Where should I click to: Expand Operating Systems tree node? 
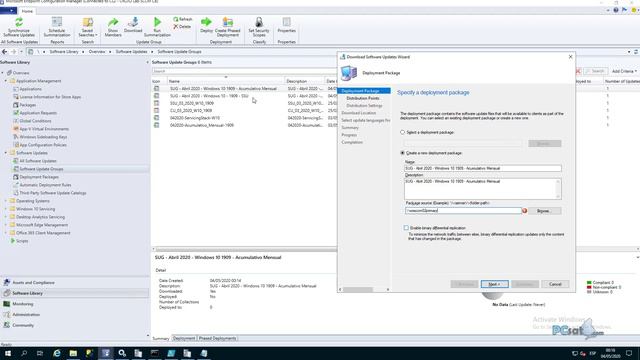click(x=6, y=201)
